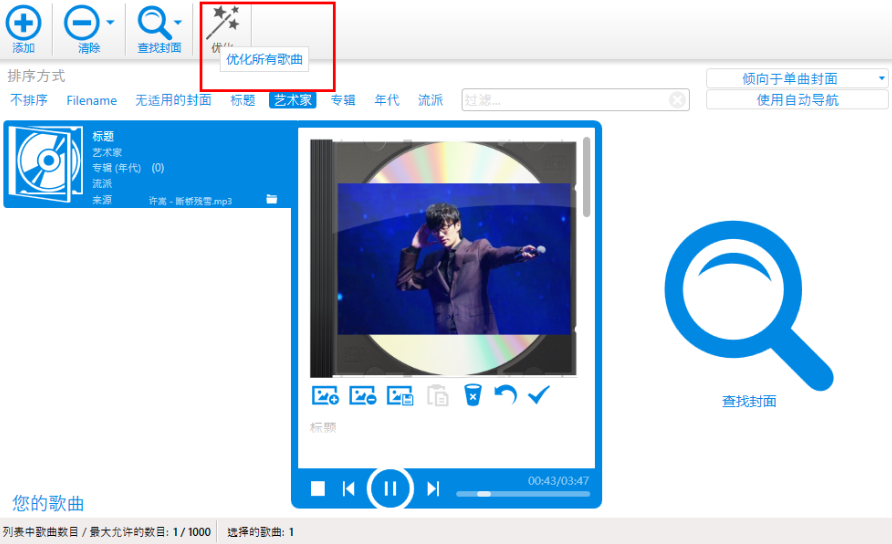Stop playback with the square button
Screen dimensions: 892x544
[x=317, y=489]
